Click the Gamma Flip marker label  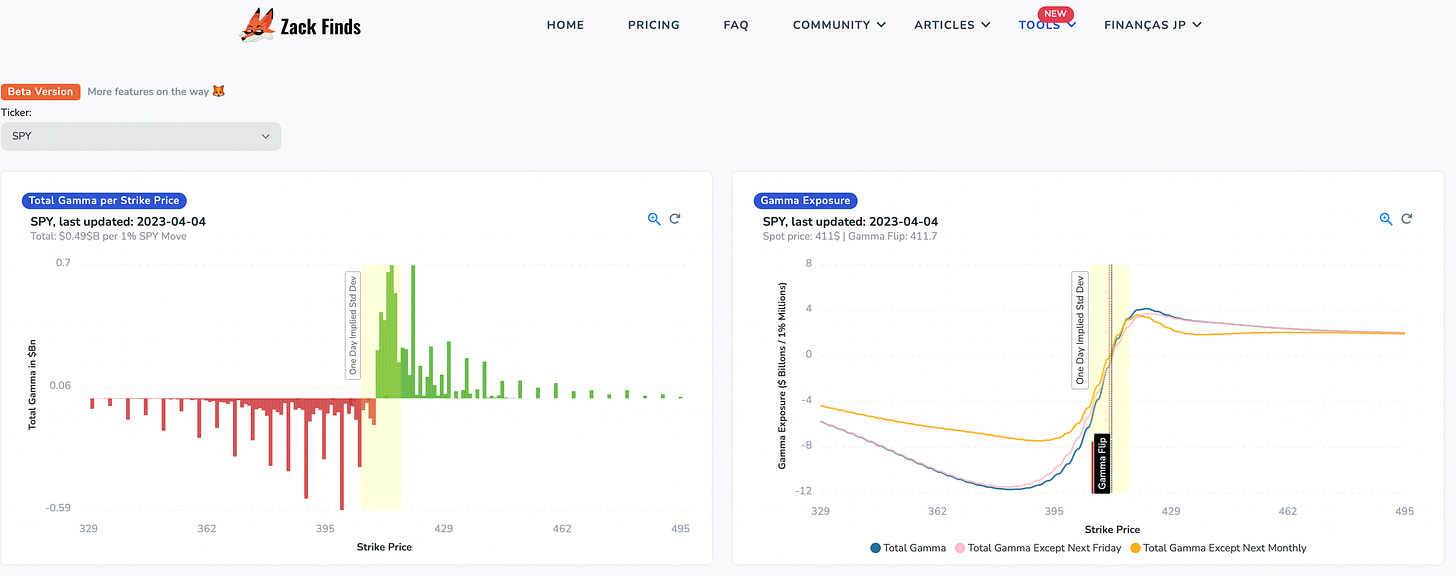tap(1101, 463)
